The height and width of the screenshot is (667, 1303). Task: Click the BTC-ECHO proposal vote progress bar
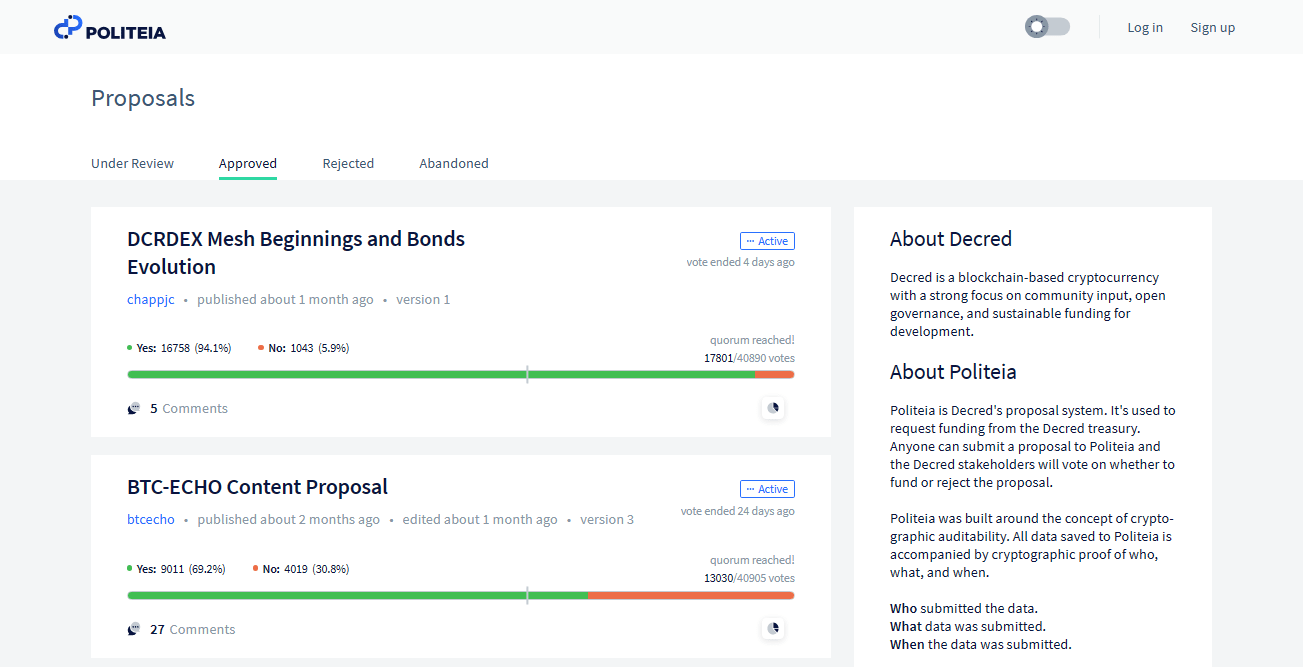pyautogui.click(x=461, y=595)
